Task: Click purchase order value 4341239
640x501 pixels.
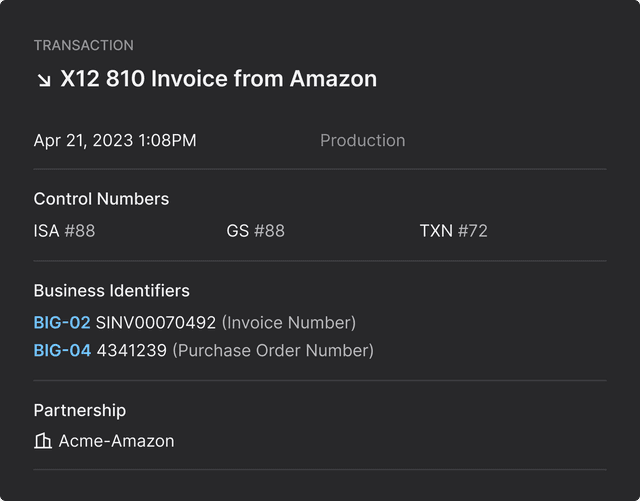Action: [131, 351]
